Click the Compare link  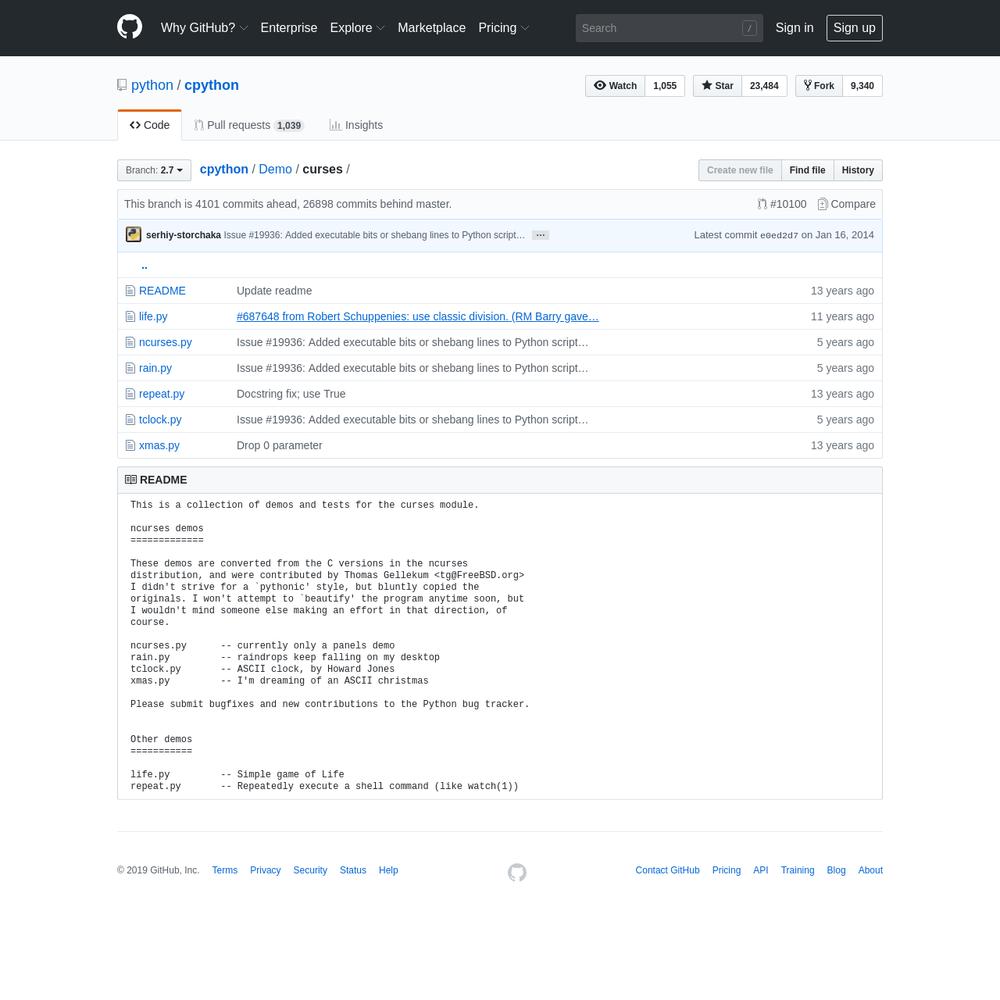846,204
